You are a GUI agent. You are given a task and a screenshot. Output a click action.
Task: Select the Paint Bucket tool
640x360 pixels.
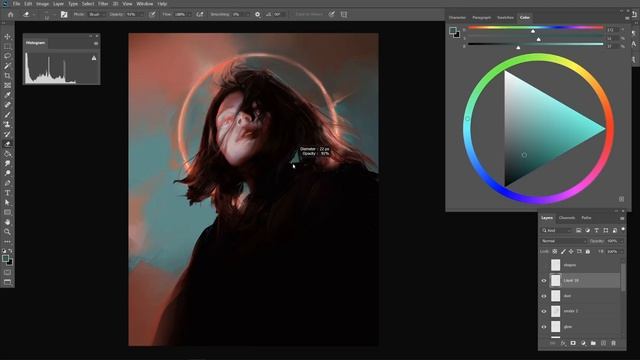coord(7,154)
